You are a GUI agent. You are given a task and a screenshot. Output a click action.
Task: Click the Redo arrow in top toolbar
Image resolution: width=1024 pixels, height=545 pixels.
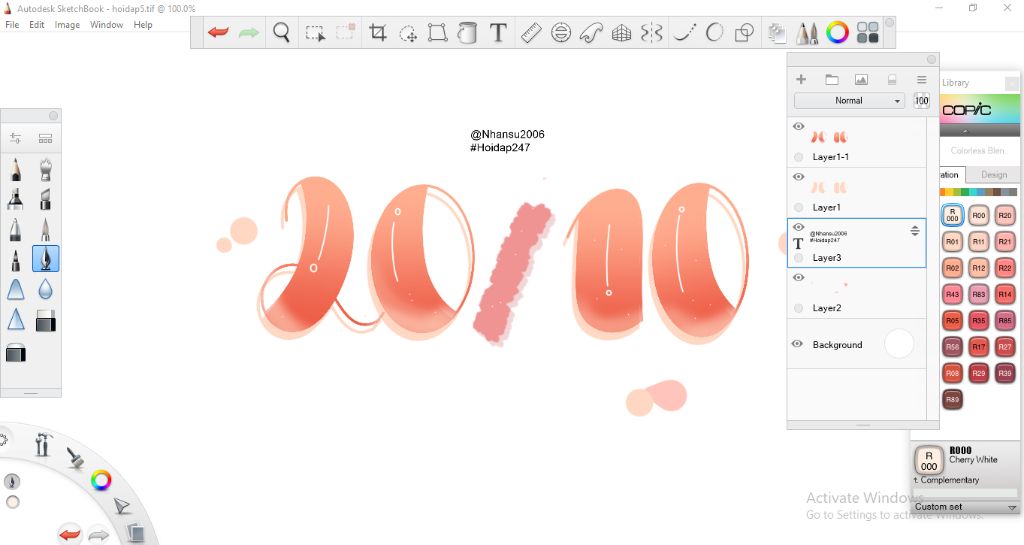(249, 32)
